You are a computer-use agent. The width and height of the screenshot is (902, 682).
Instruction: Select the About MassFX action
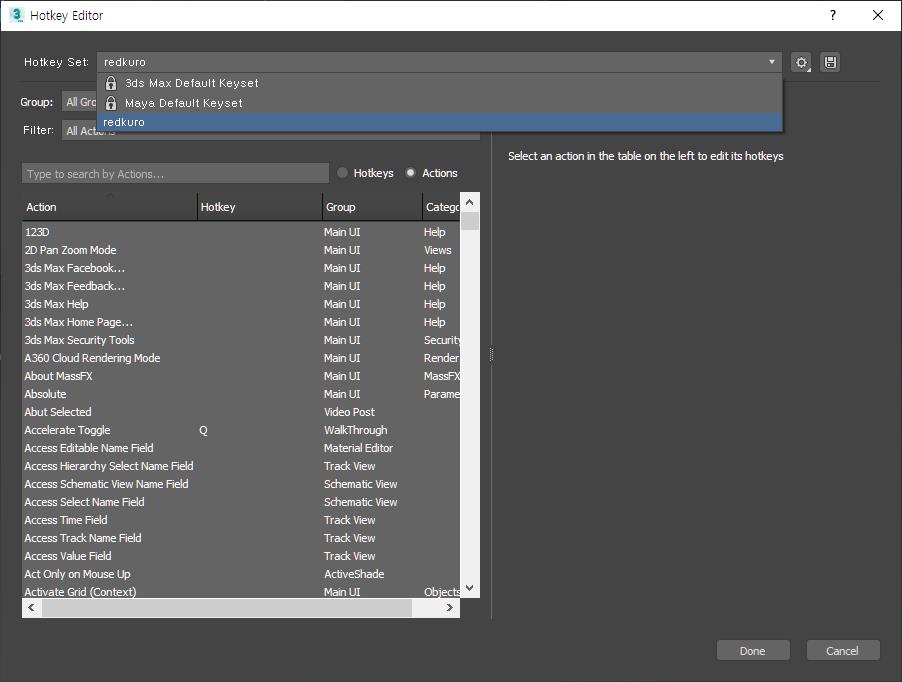point(241,376)
